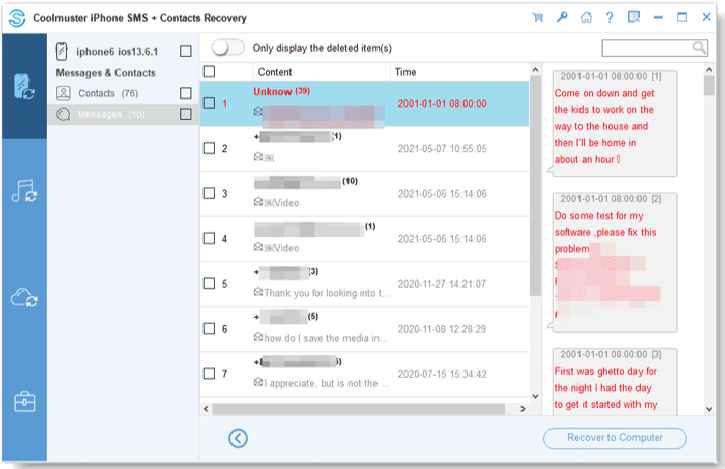
Task: Tick the checkbox for message row 3
Action: pos(209,194)
